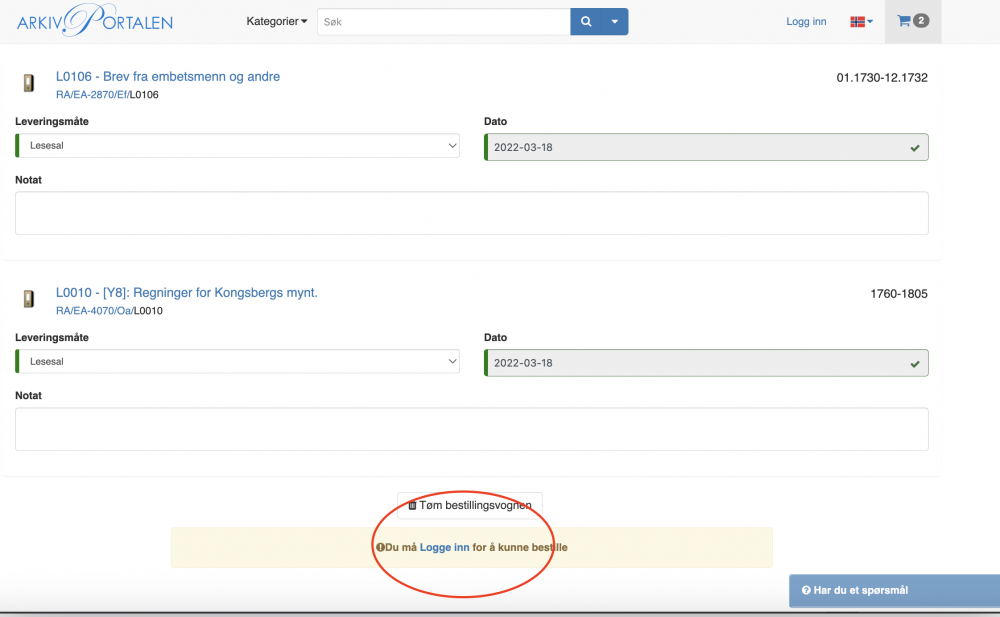The height and width of the screenshot is (617, 1000).
Task: Click the Søk search input field
Action: click(x=443, y=21)
